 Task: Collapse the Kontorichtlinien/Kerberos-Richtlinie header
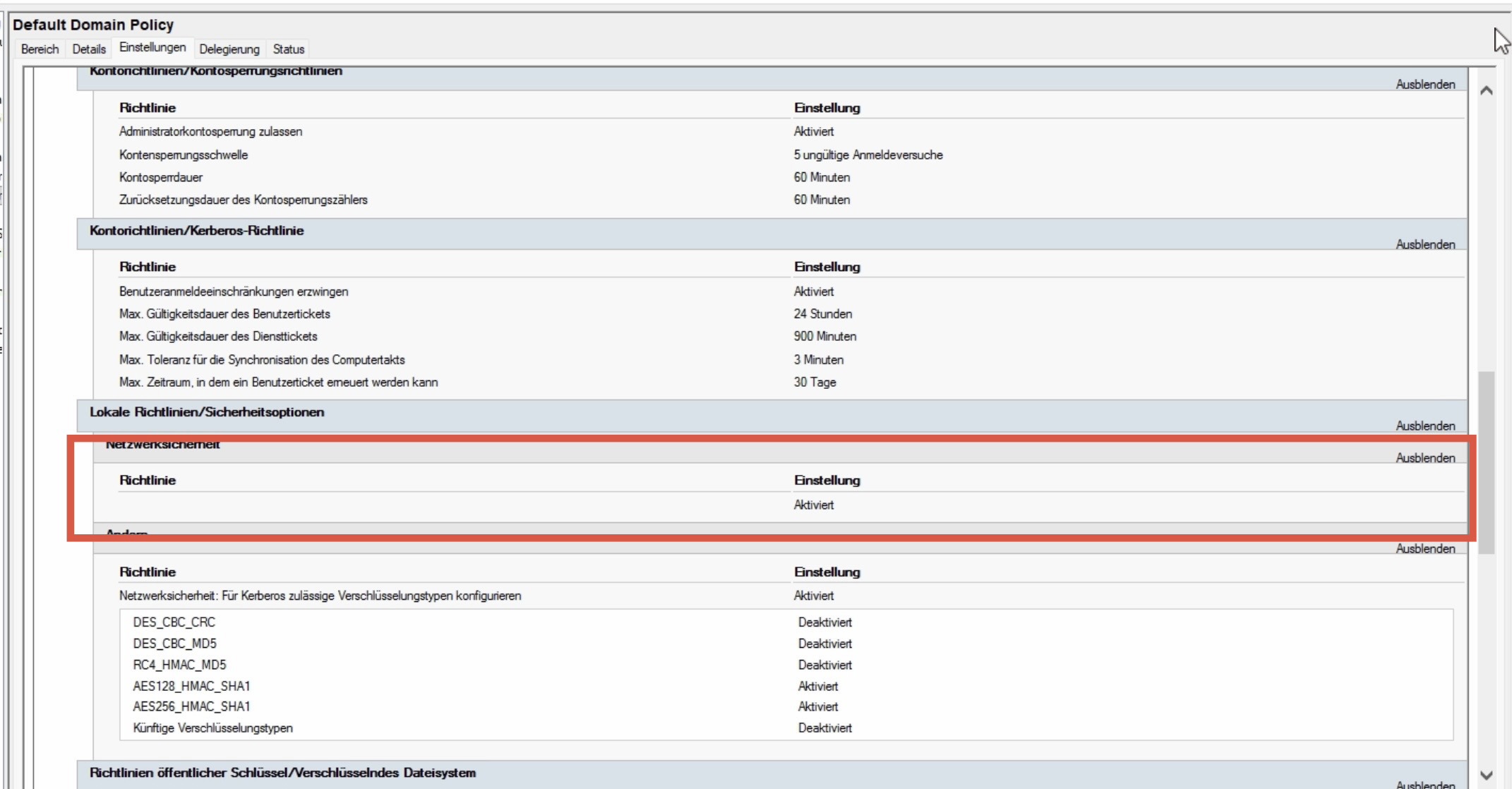click(196, 231)
